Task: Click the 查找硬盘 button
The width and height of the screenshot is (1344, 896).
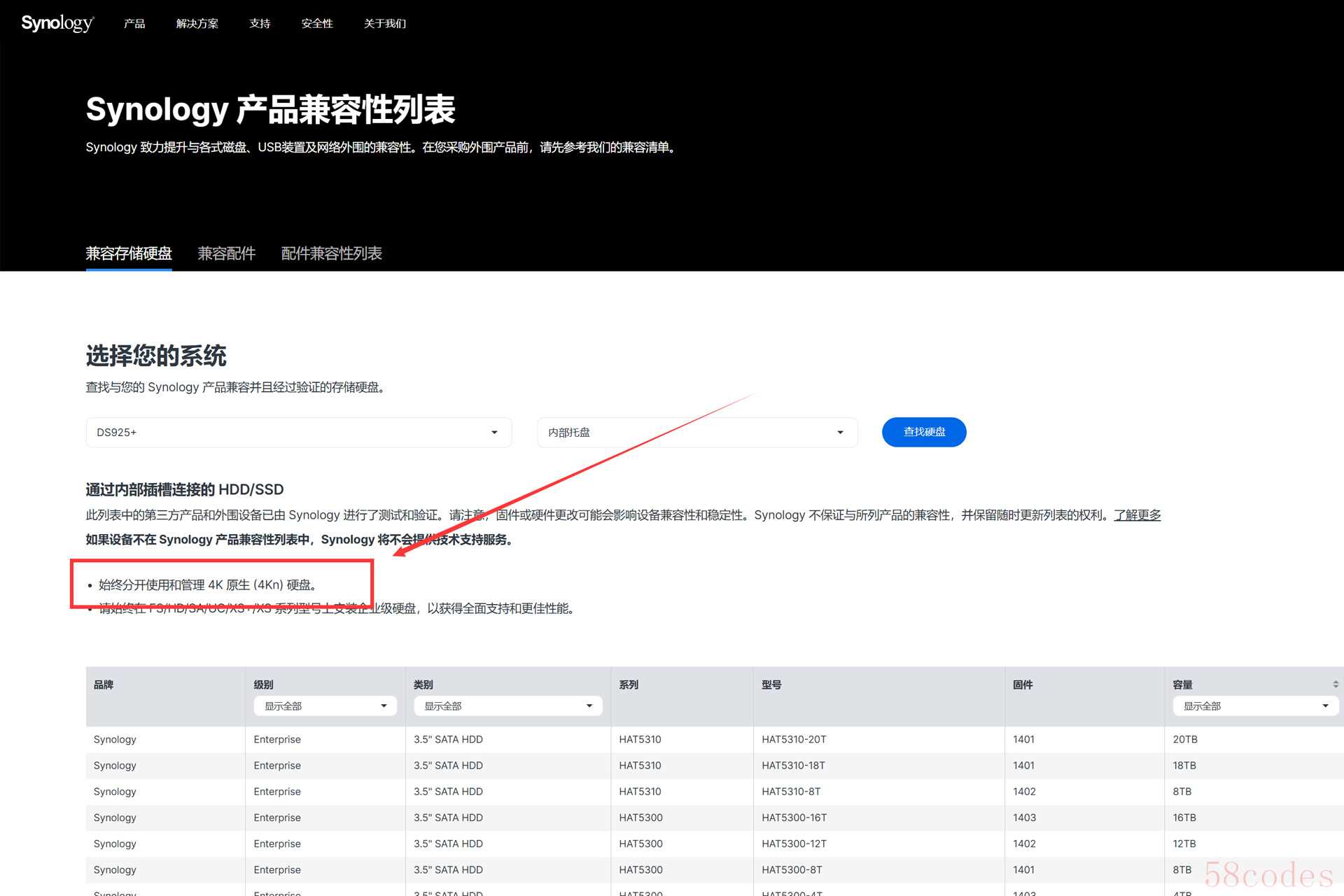Action: click(924, 432)
